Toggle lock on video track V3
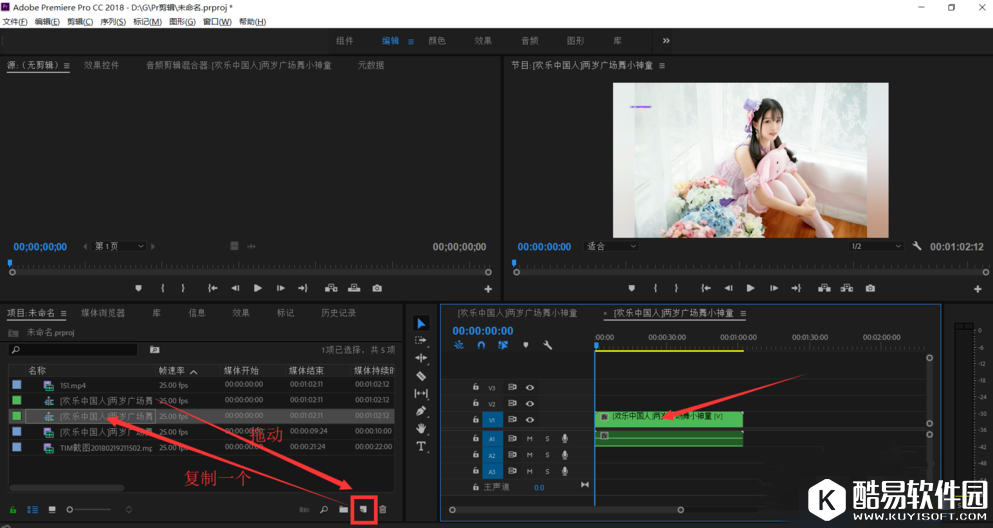 476,388
